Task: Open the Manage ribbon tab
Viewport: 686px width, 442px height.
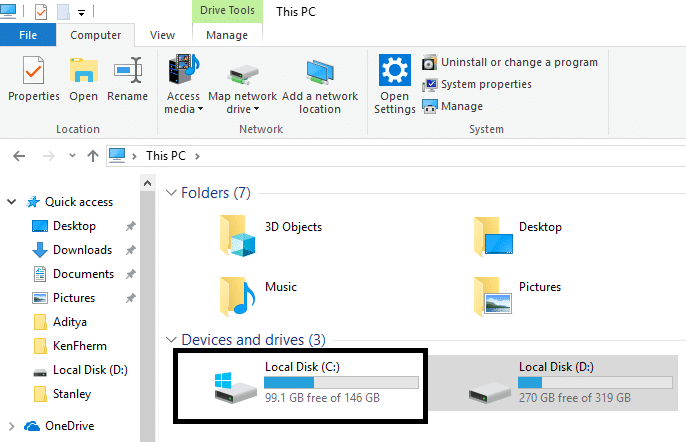Action: tap(227, 35)
